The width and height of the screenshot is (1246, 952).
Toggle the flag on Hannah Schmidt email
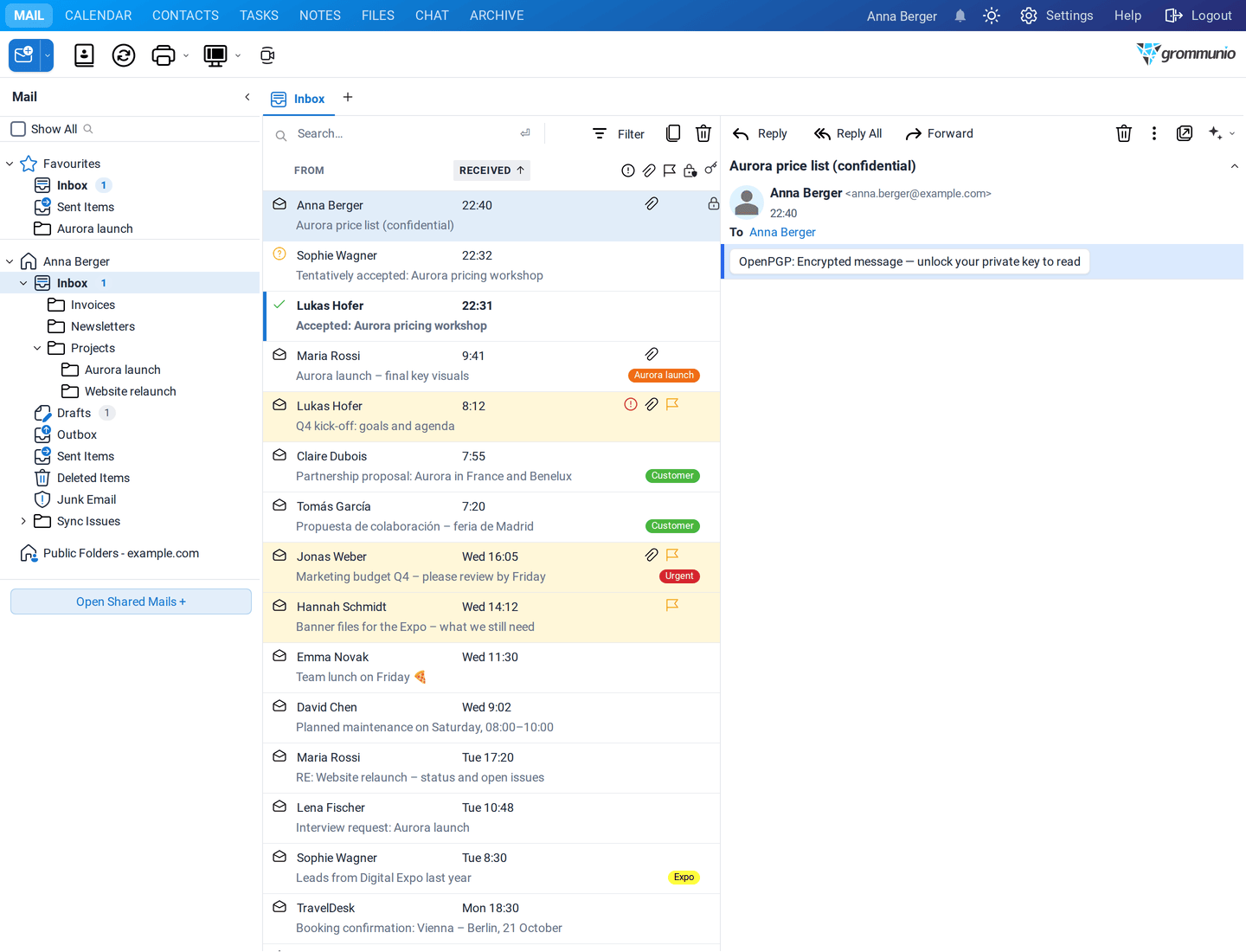(672, 605)
